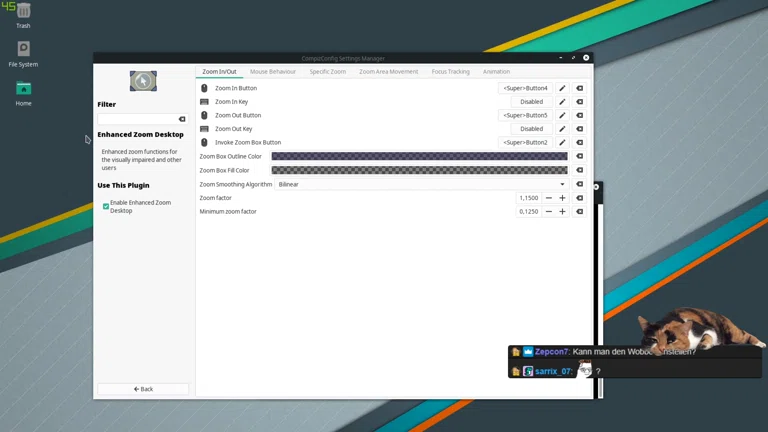768x432 pixels.
Task: Click the Invoke Zoom Box Button label
Action: coord(248,143)
